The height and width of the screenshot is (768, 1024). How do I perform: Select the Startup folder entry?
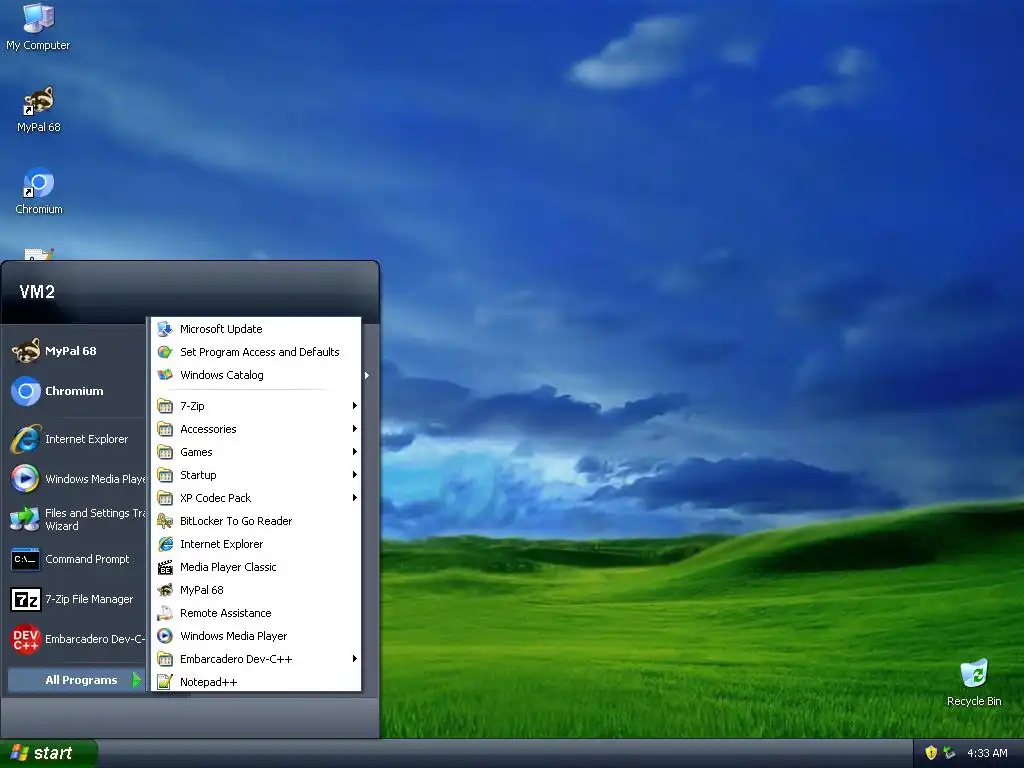(x=256, y=475)
